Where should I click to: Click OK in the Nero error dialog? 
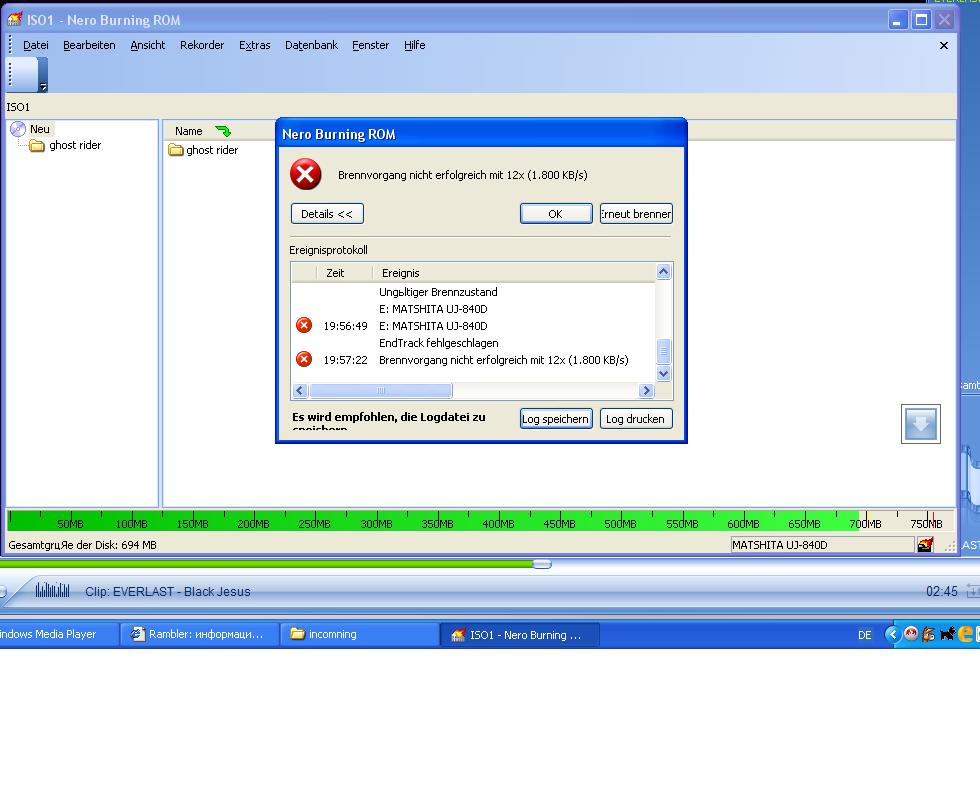[x=556, y=214]
